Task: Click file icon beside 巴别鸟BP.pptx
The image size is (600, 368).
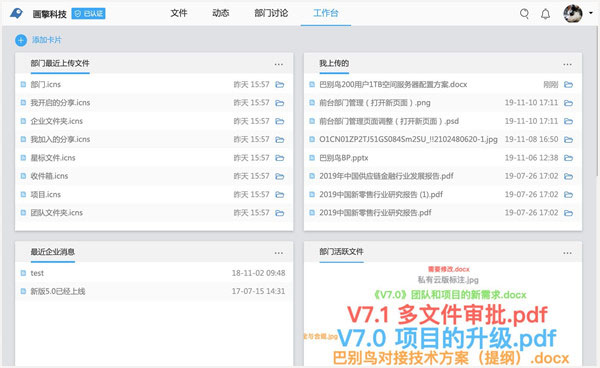Action: click(312, 158)
